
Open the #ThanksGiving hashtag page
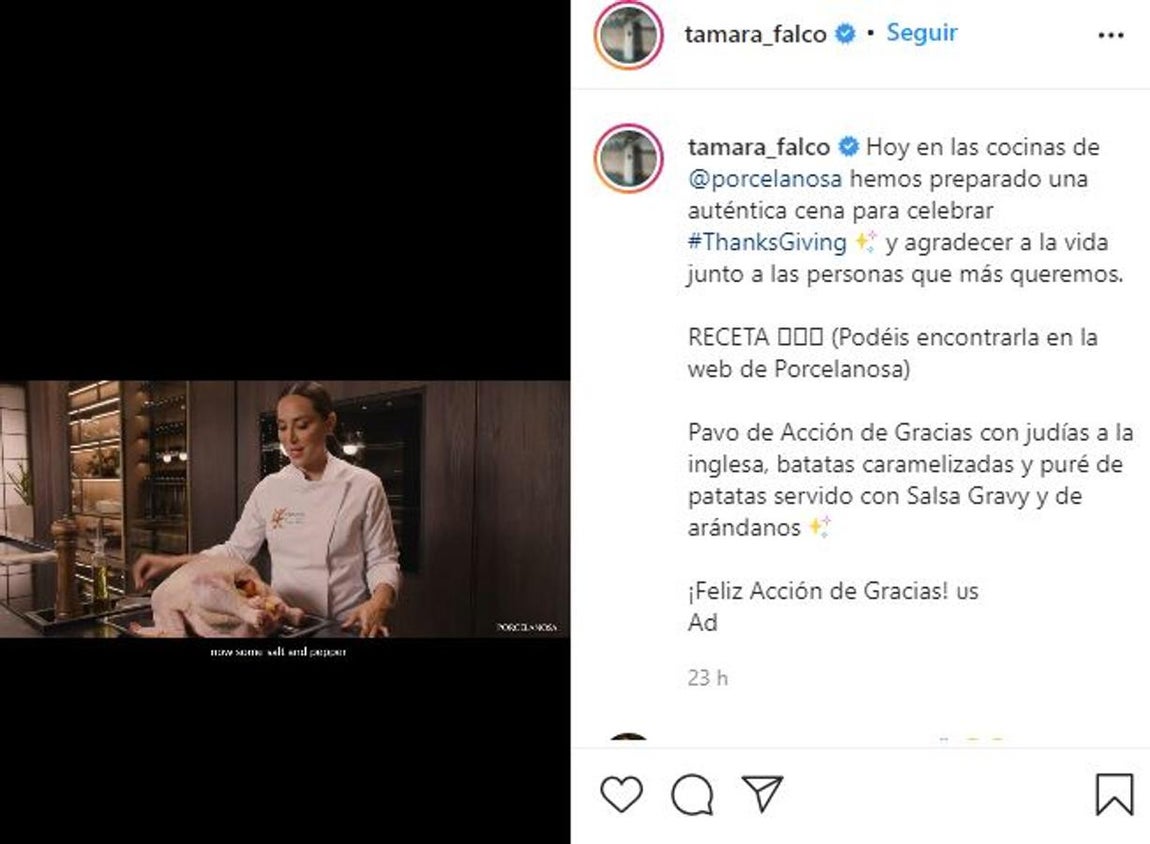766,242
